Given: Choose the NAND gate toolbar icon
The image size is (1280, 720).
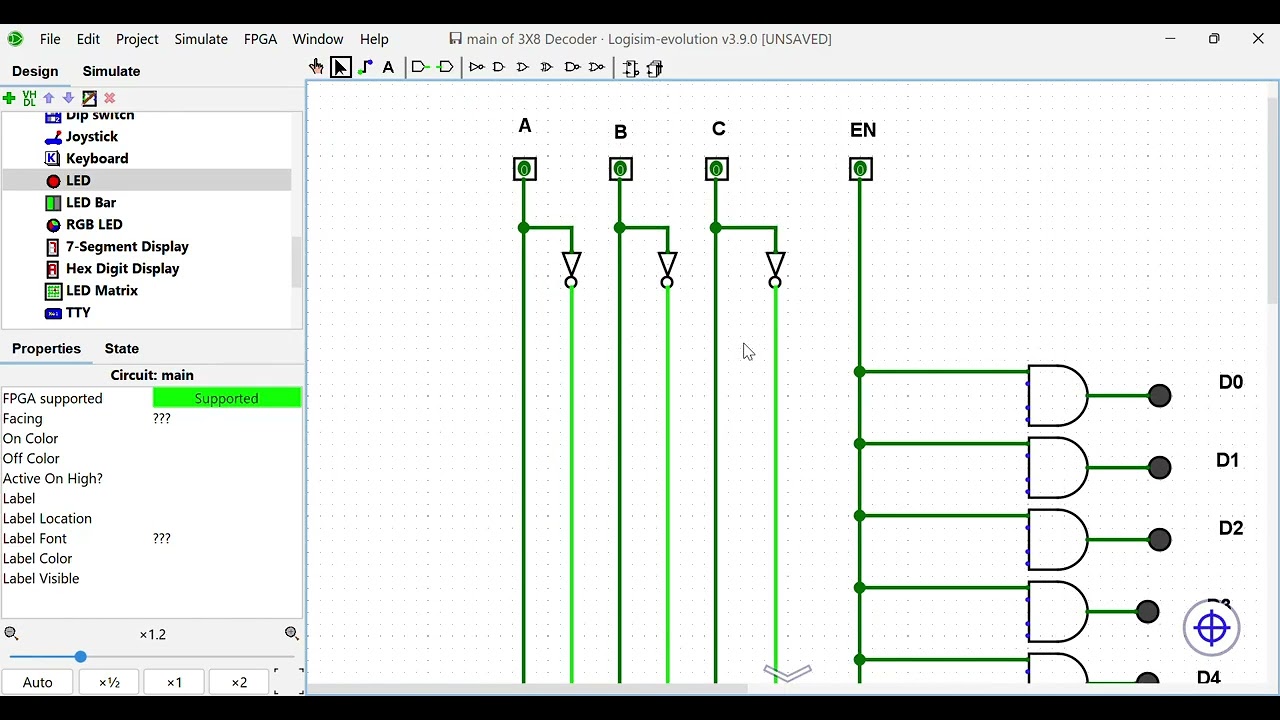Looking at the screenshot, I should [x=572, y=67].
